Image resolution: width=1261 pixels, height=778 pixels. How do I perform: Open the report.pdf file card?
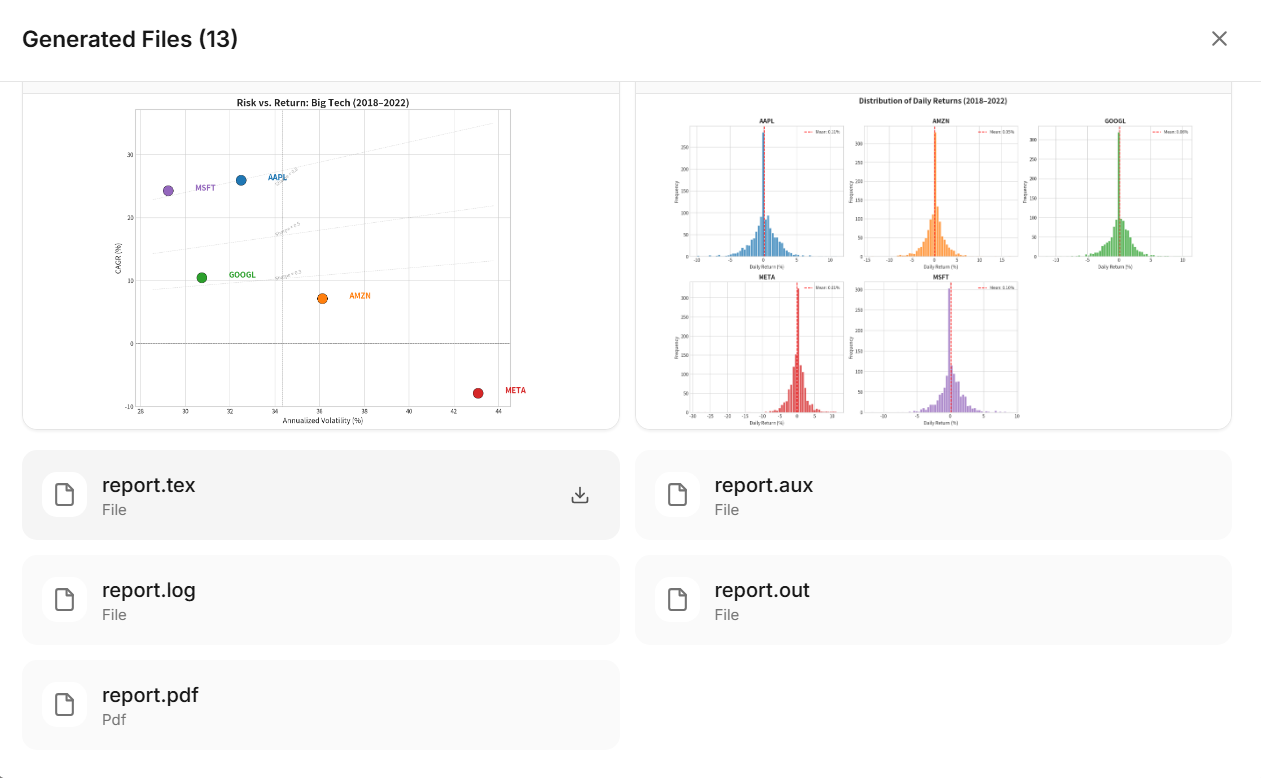tap(321, 705)
